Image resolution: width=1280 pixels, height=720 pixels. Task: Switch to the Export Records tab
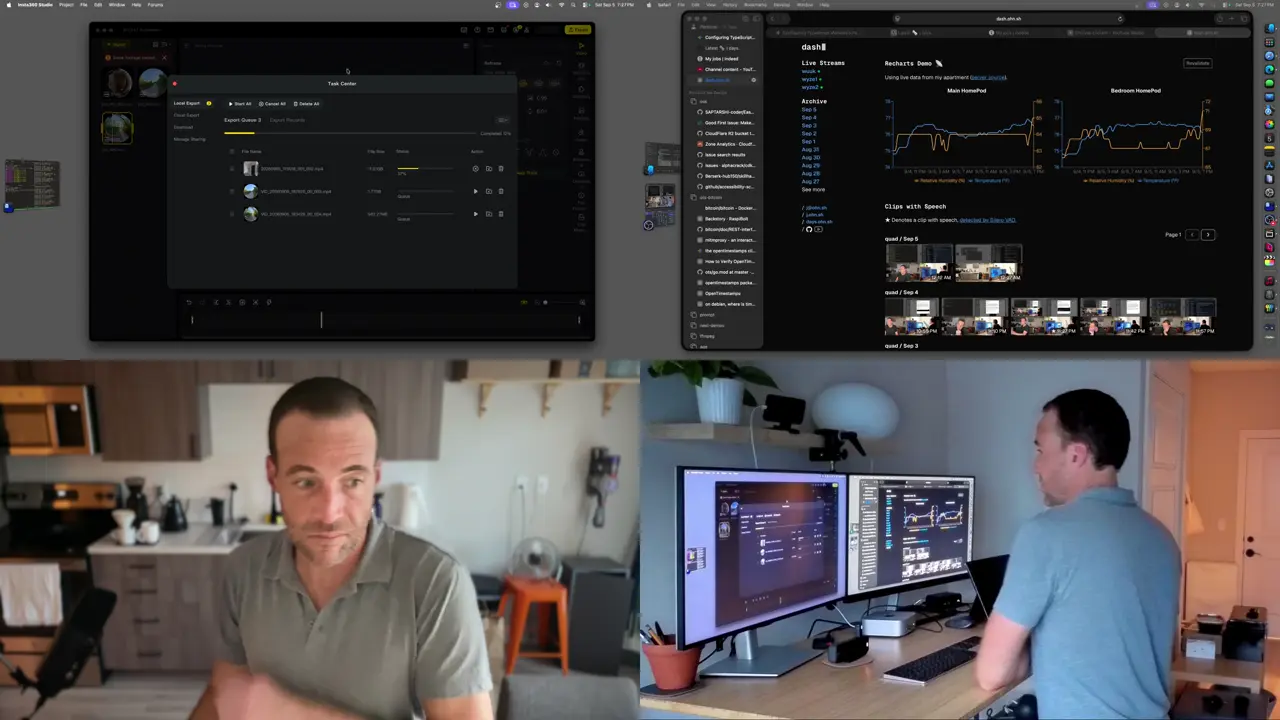pyautogui.click(x=287, y=120)
